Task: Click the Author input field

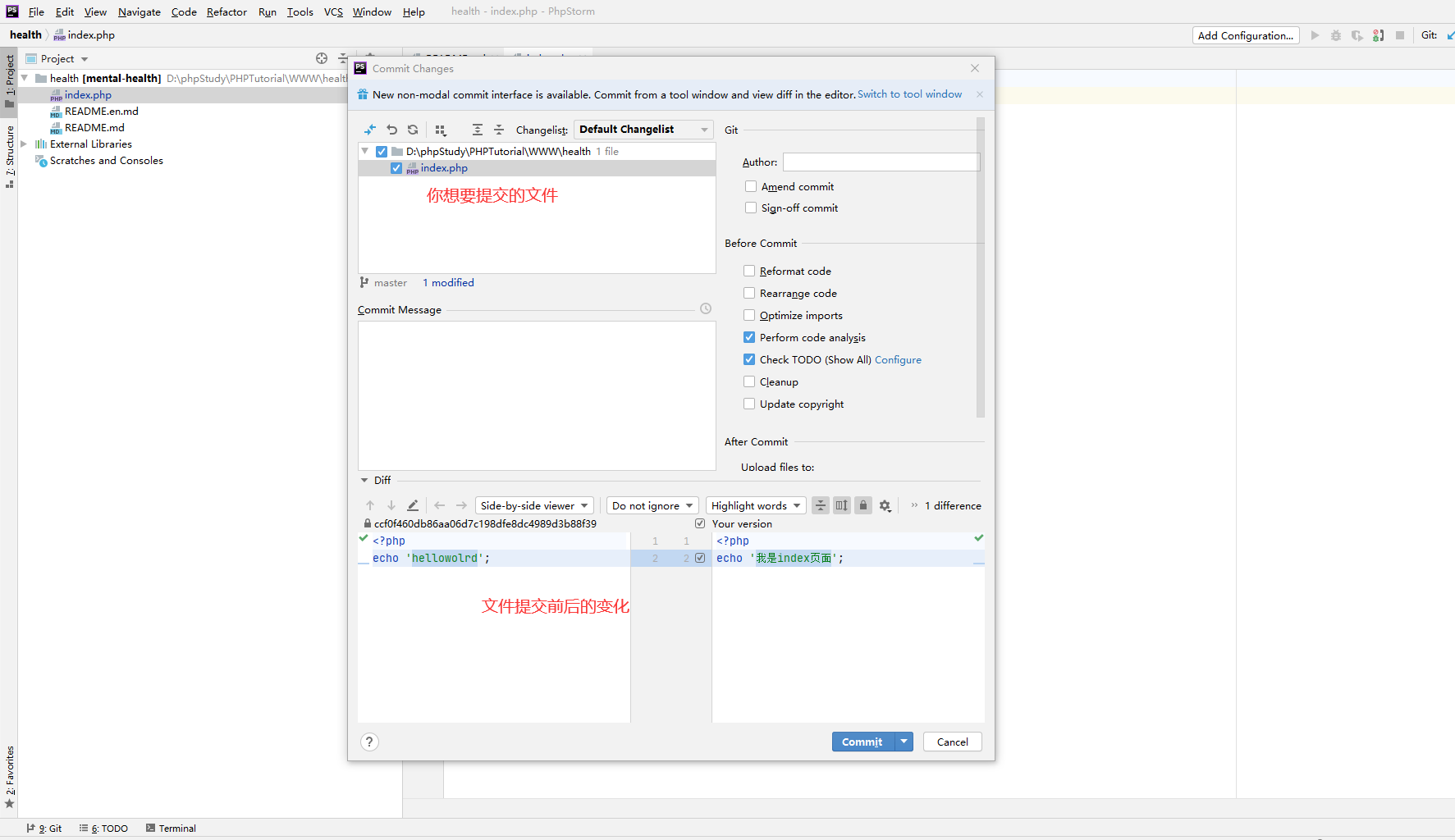Action: 881,162
